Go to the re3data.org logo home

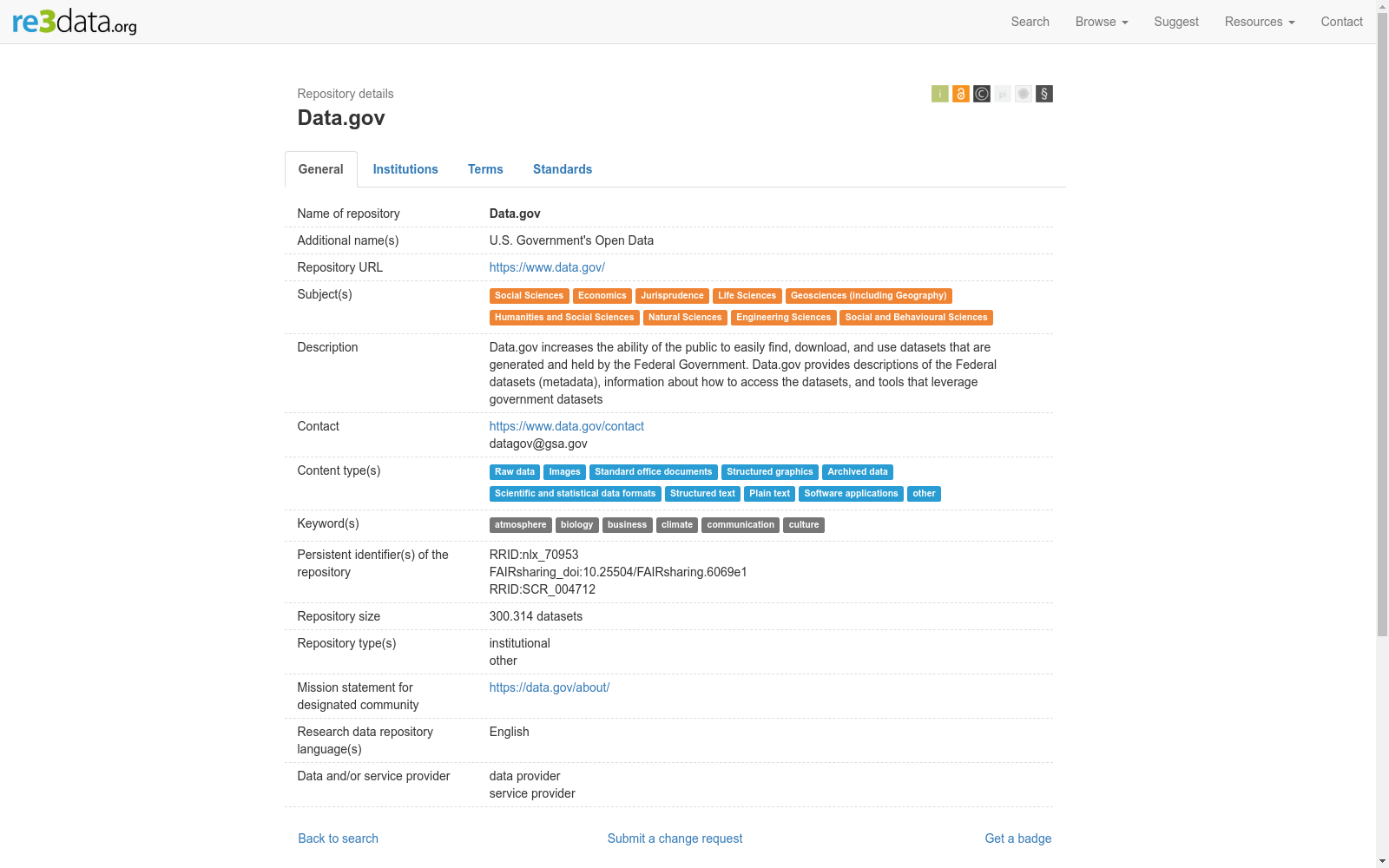[x=75, y=22]
